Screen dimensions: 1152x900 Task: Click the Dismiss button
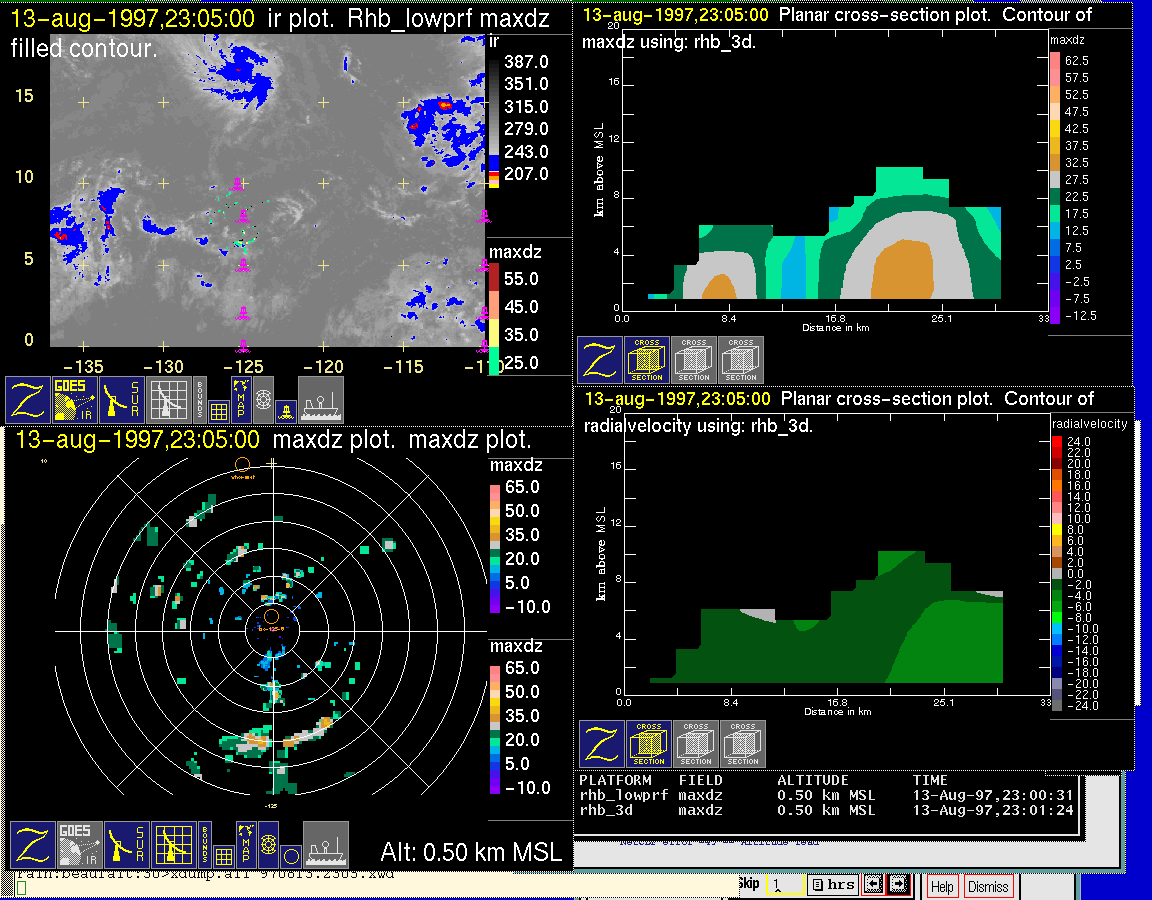coord(988,886)
